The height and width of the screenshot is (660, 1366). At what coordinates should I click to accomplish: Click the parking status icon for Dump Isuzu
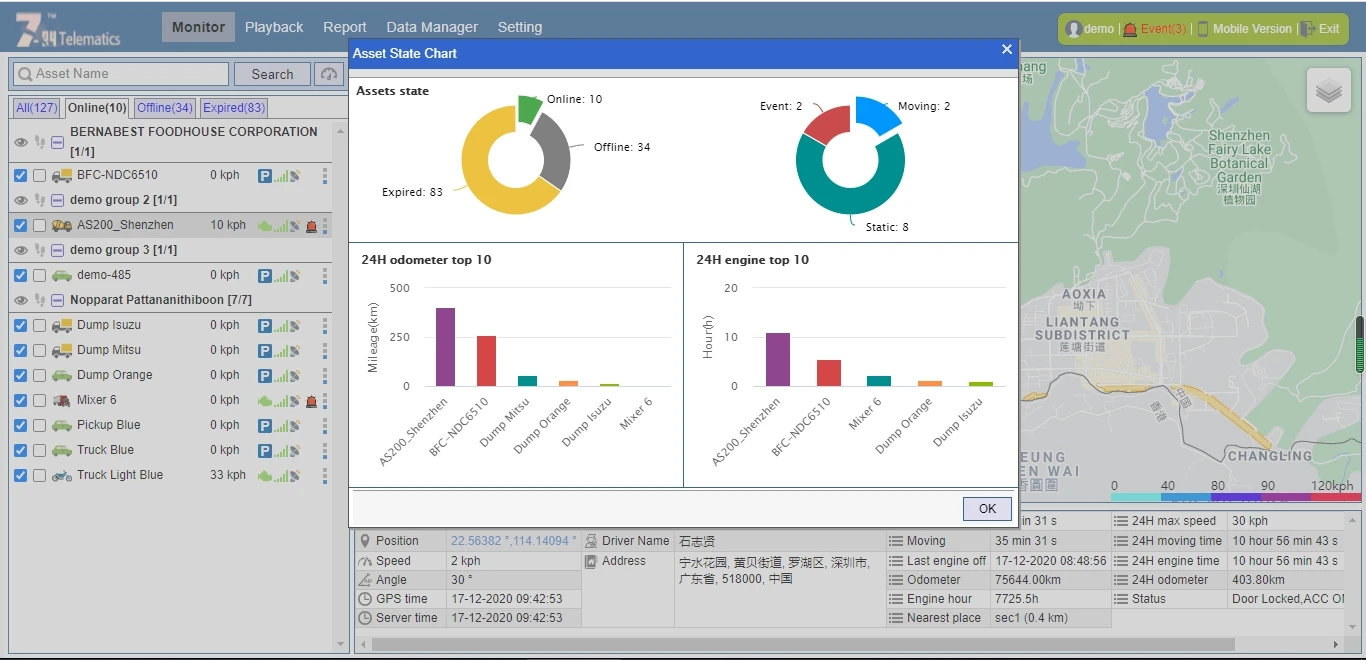point(265,326)
